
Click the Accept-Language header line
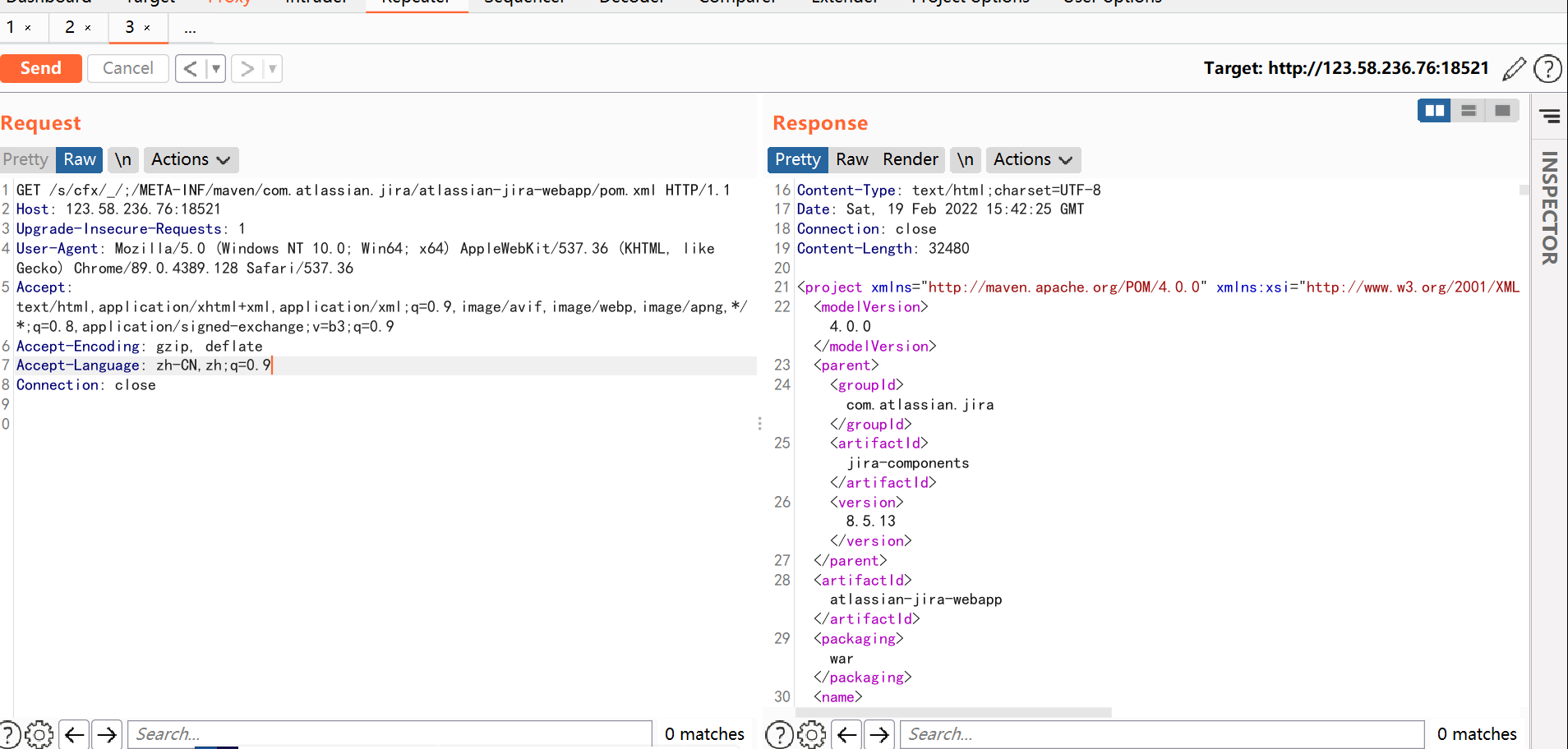[x=144, y=365]
